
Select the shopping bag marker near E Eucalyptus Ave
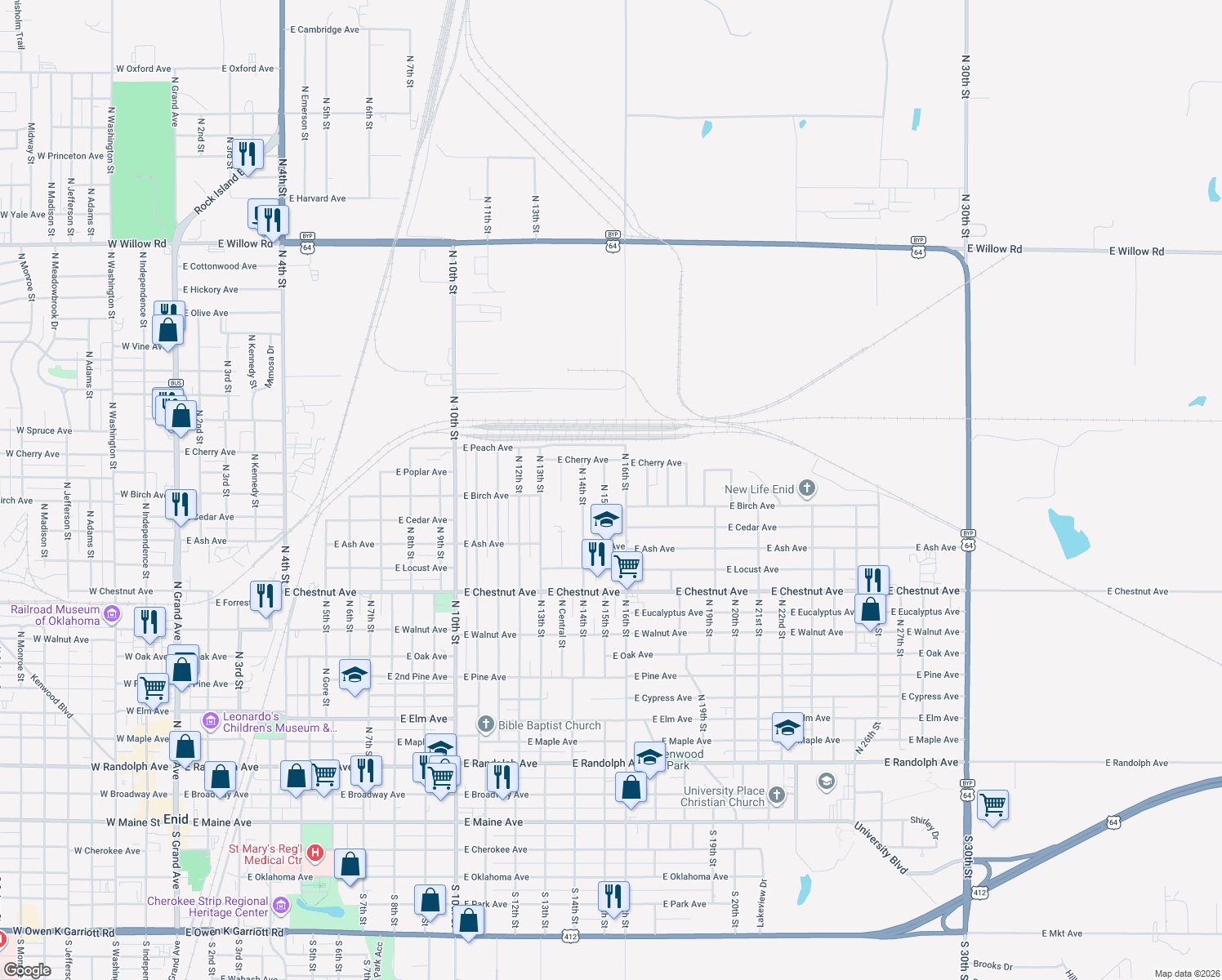coord(870,608)
